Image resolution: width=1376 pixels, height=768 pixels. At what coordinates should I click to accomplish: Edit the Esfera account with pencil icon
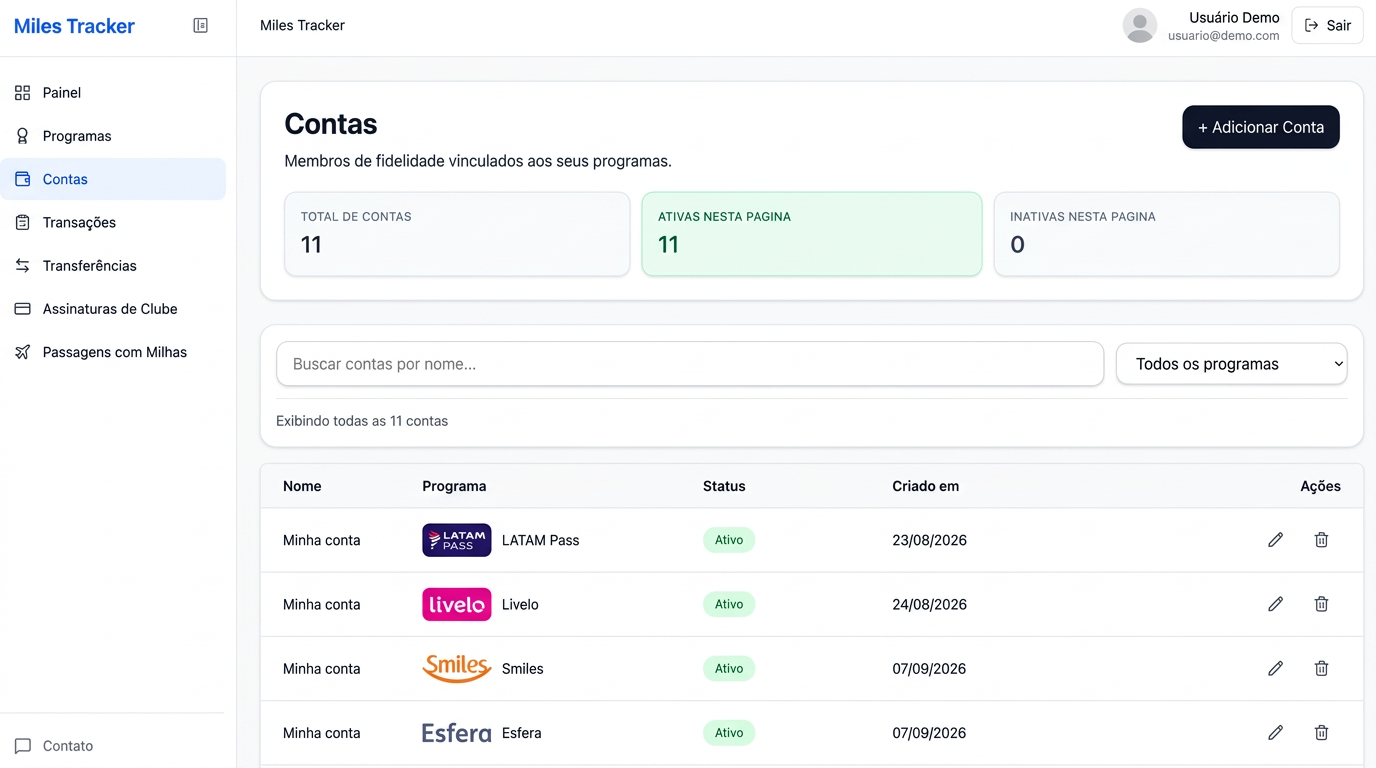click(1275, 733)
